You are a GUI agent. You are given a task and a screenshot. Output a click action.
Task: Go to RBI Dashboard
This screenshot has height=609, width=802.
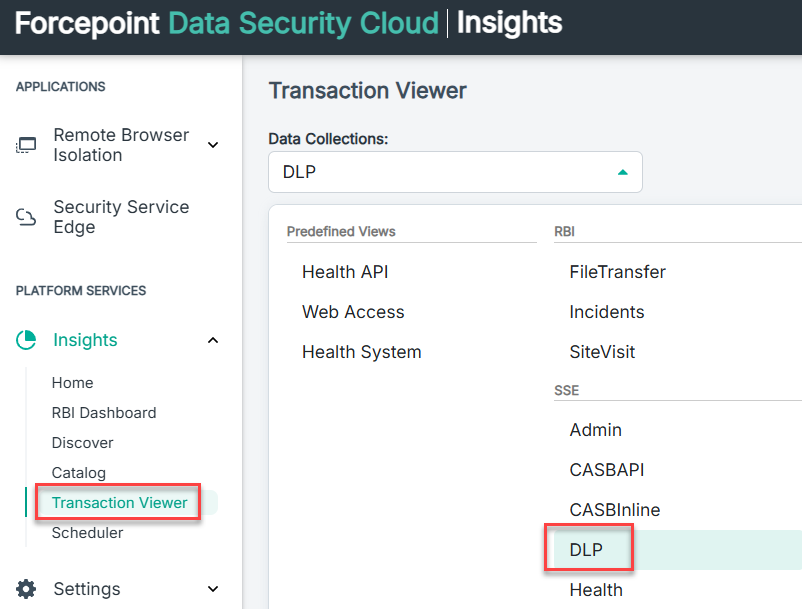pos(104,413)
